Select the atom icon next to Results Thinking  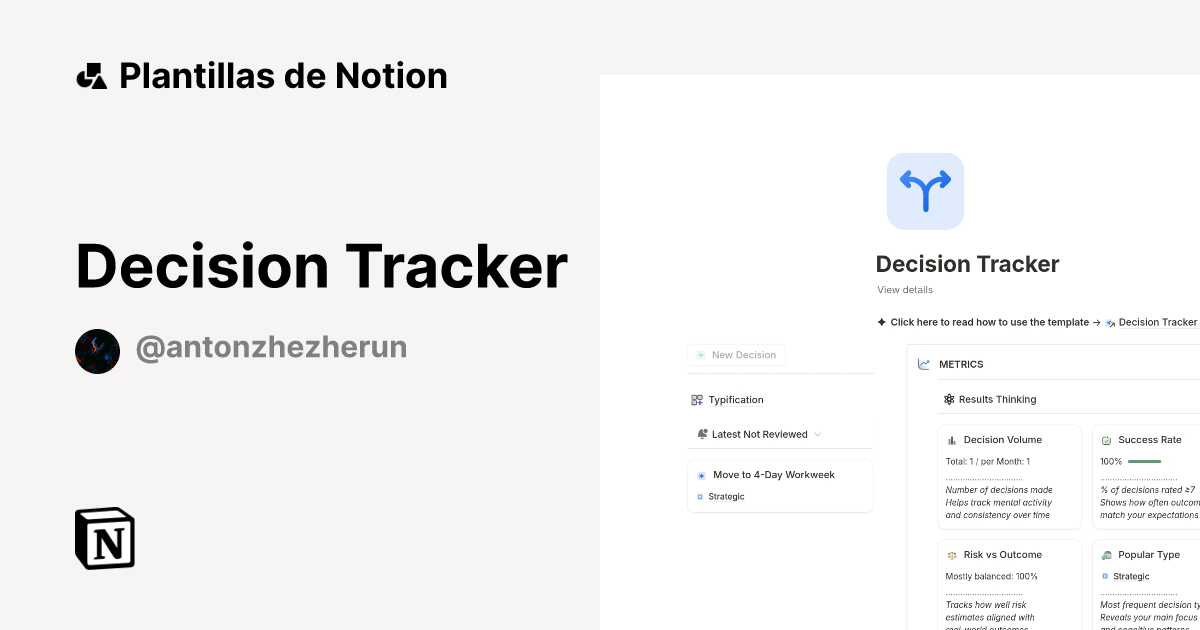tap(948, 399)
